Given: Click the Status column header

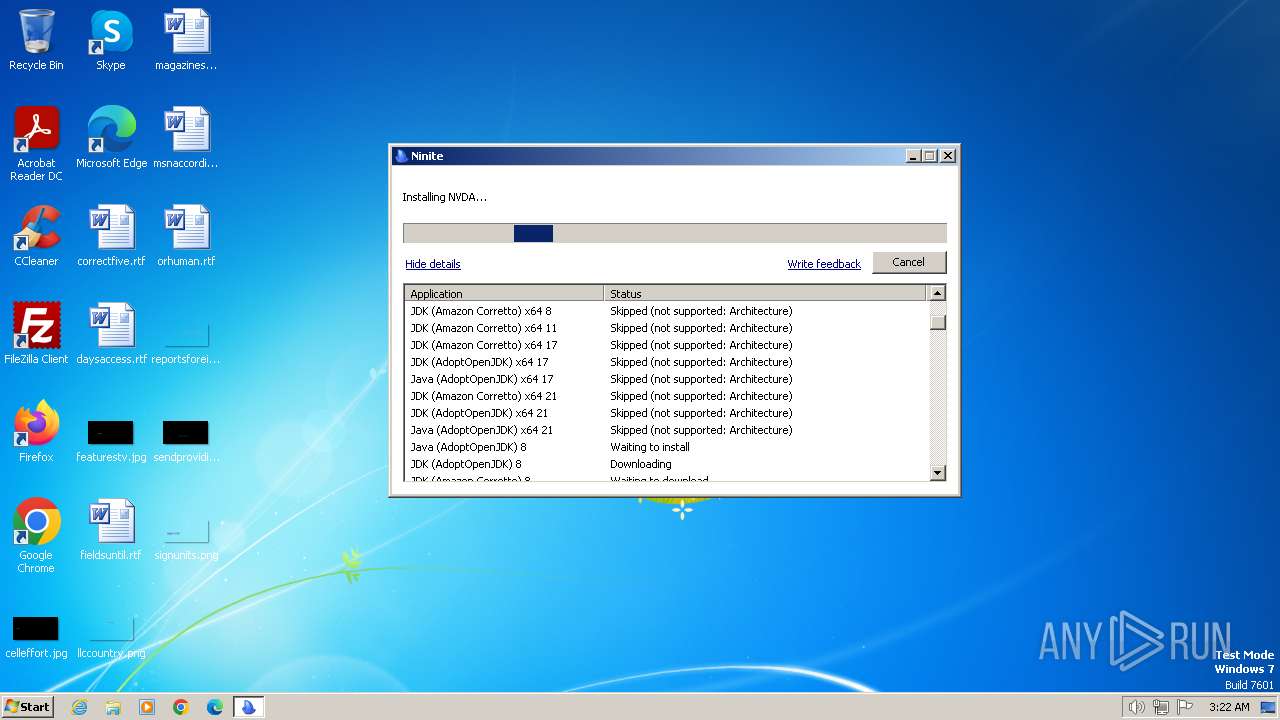Looking at the screenshot, I should tap(765, 293).
